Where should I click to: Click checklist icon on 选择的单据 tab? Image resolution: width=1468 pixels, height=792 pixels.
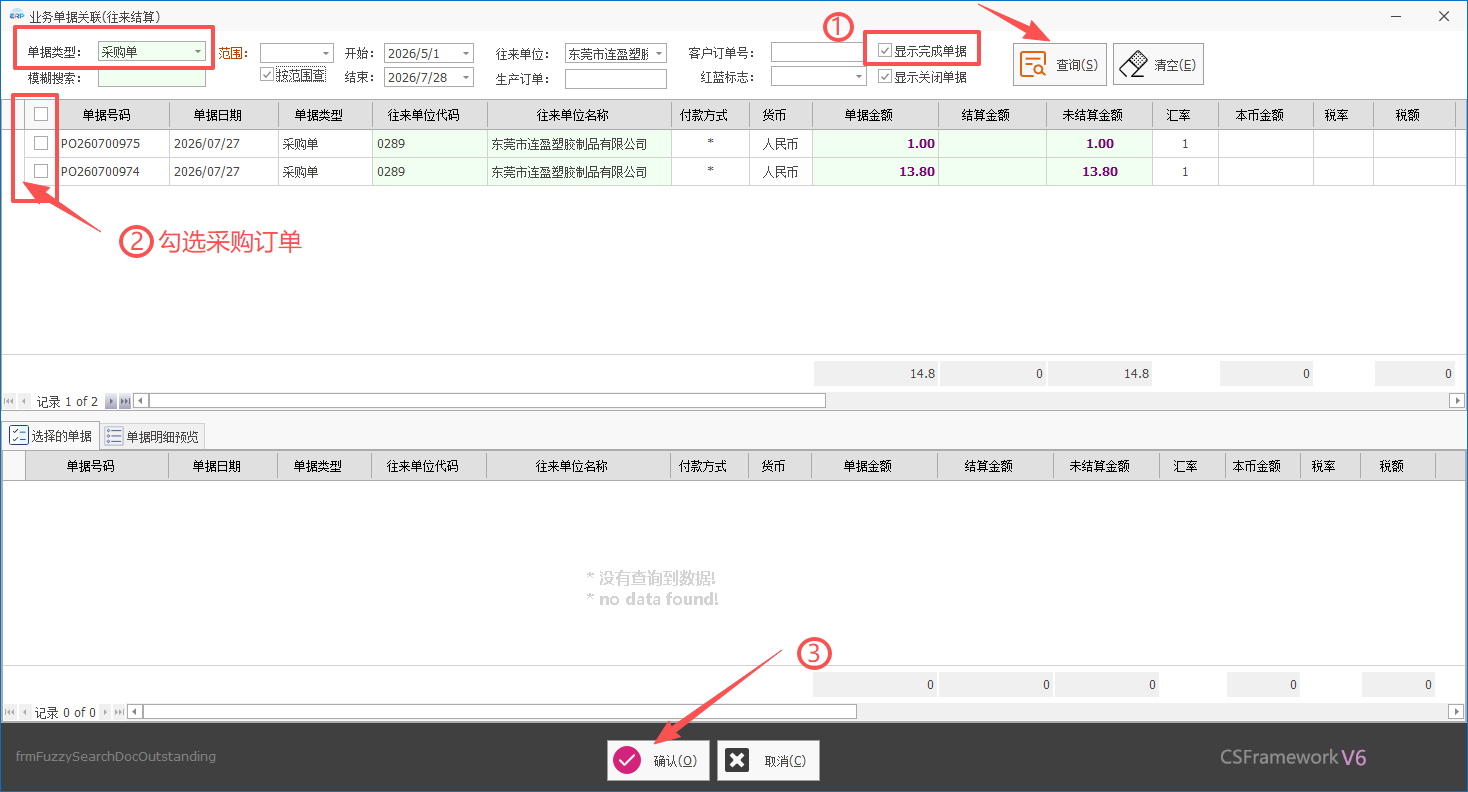tap(19, 436)
